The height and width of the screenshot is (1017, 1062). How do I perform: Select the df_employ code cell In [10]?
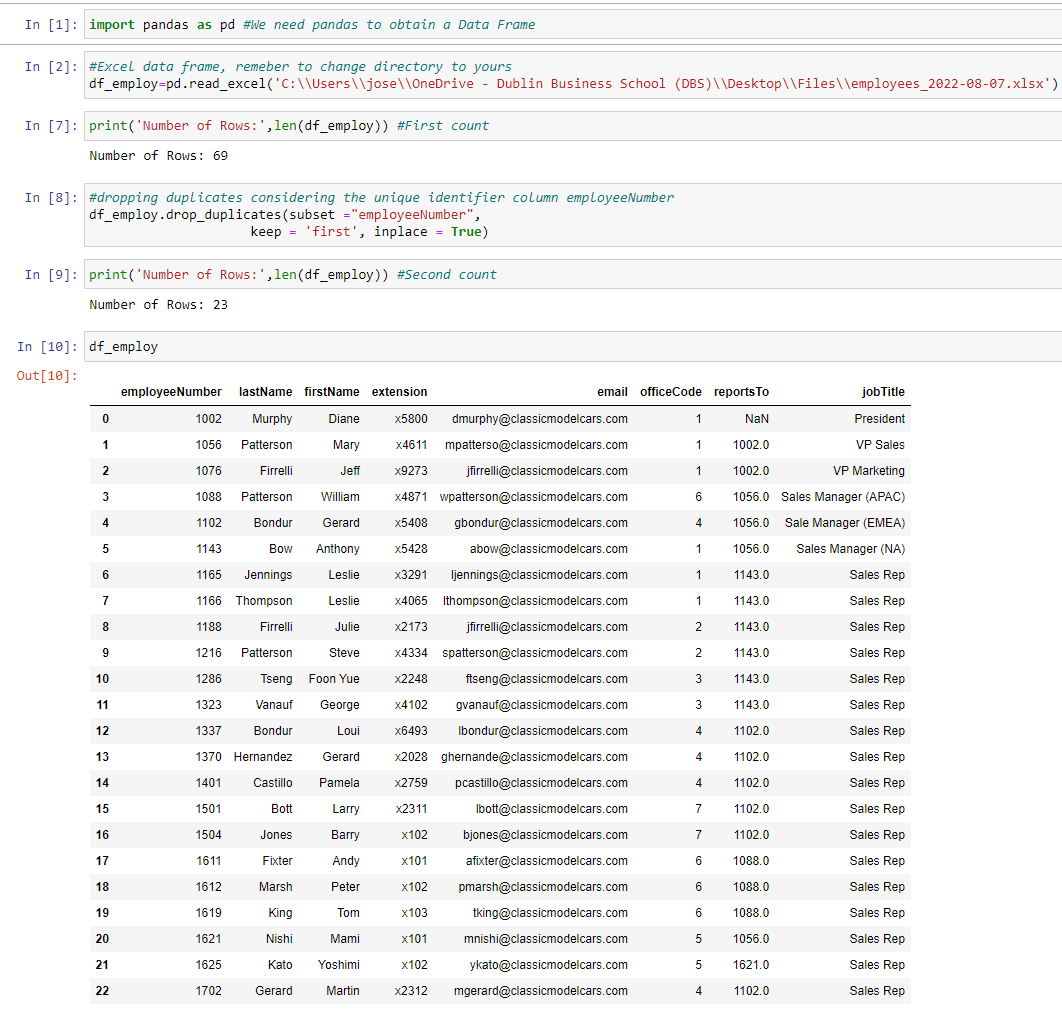coord(573,347)
